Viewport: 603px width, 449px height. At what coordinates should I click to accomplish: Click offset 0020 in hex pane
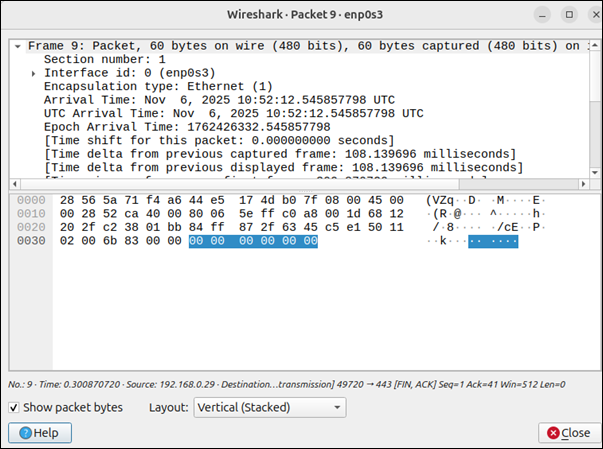click(31, 227)
